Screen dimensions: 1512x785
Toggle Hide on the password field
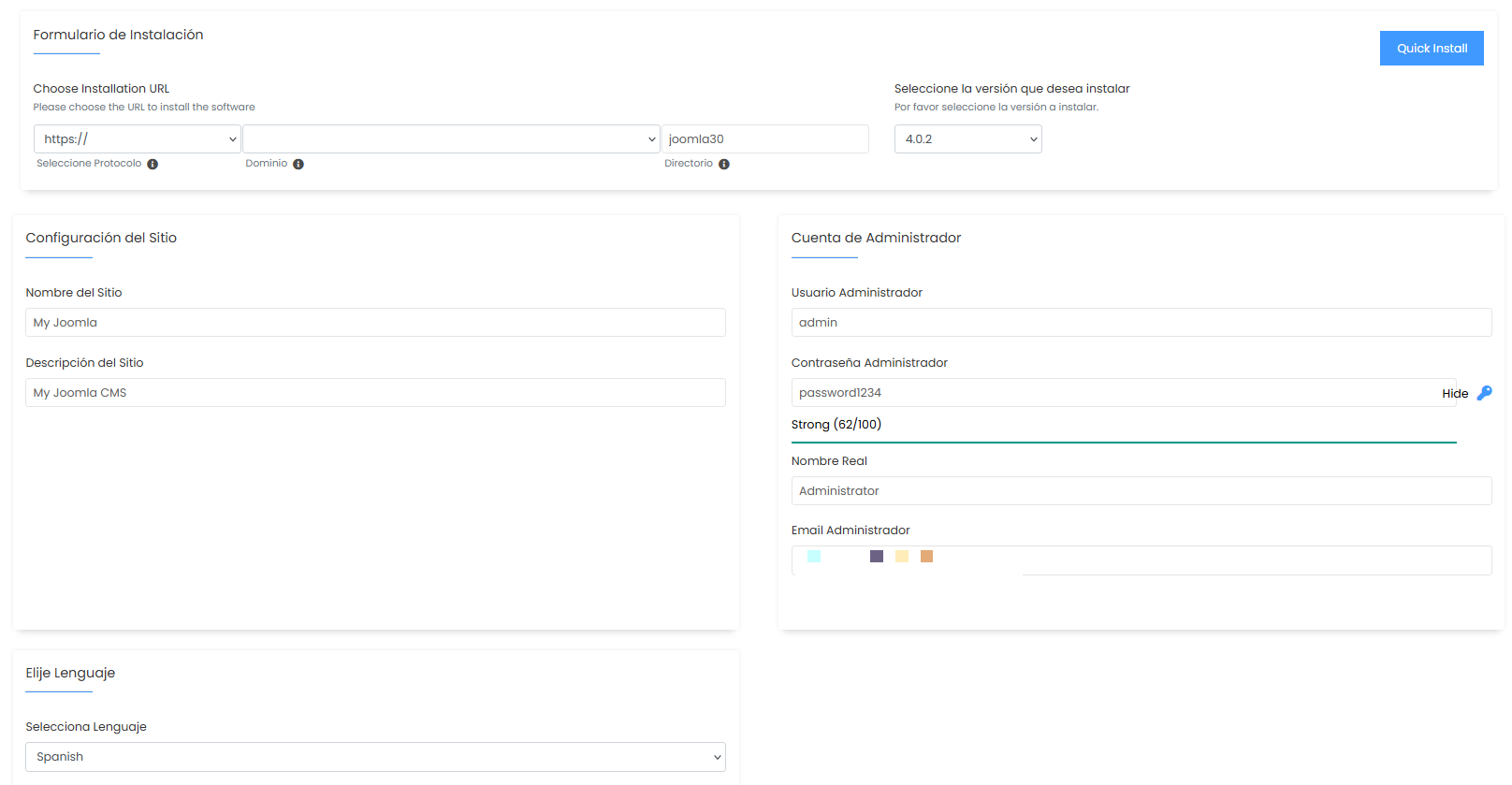tap(1455, 394)
